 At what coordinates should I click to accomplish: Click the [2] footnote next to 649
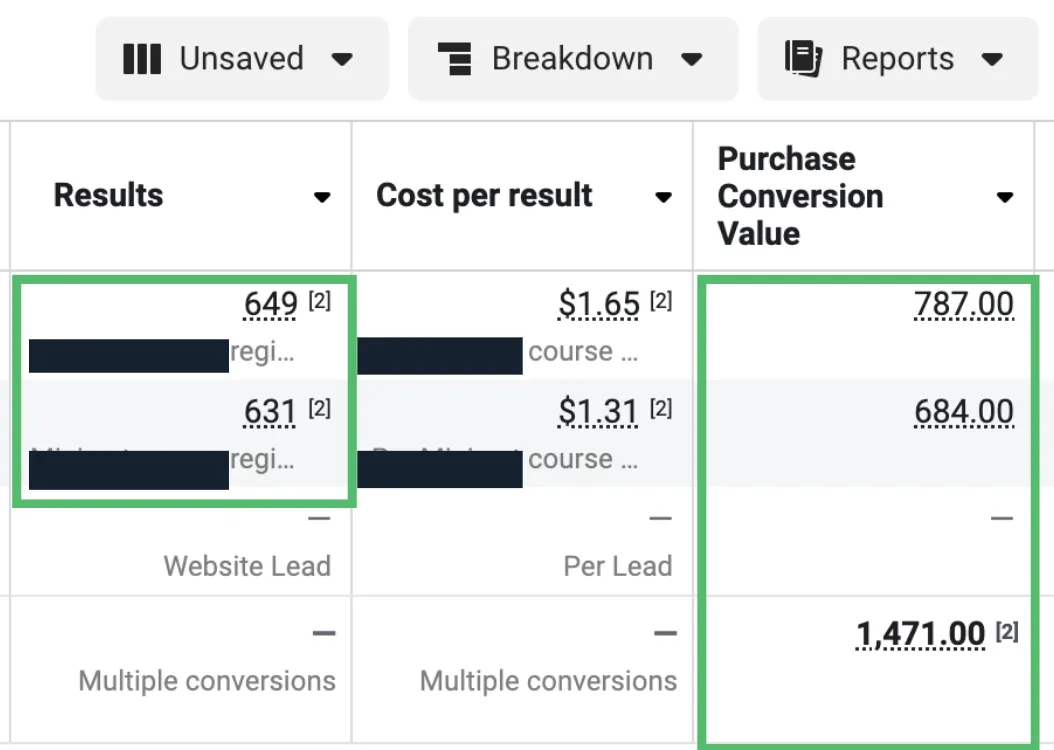[319, 300]
